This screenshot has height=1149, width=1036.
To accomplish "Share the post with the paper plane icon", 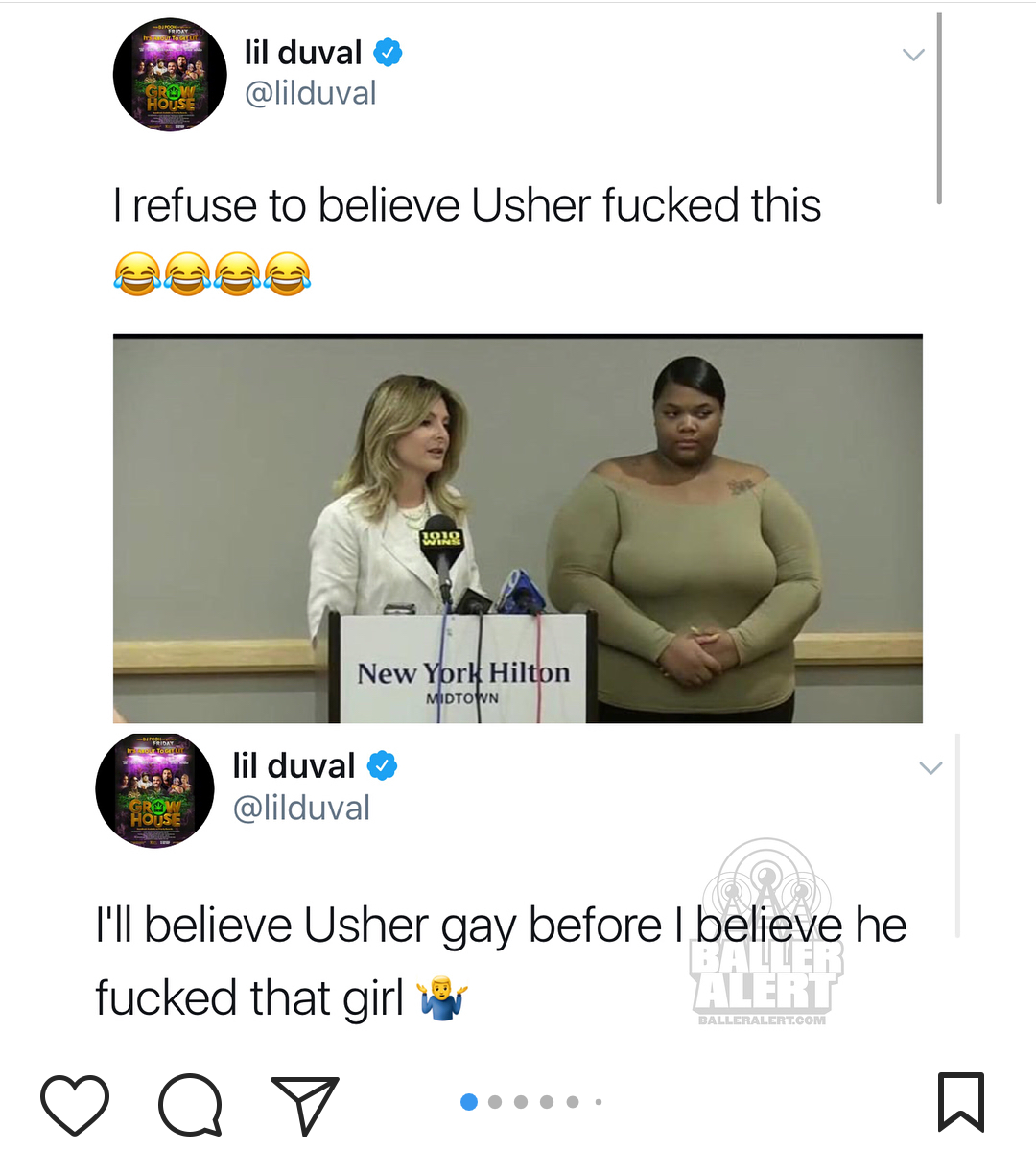I will click(x=305, y=1105).
